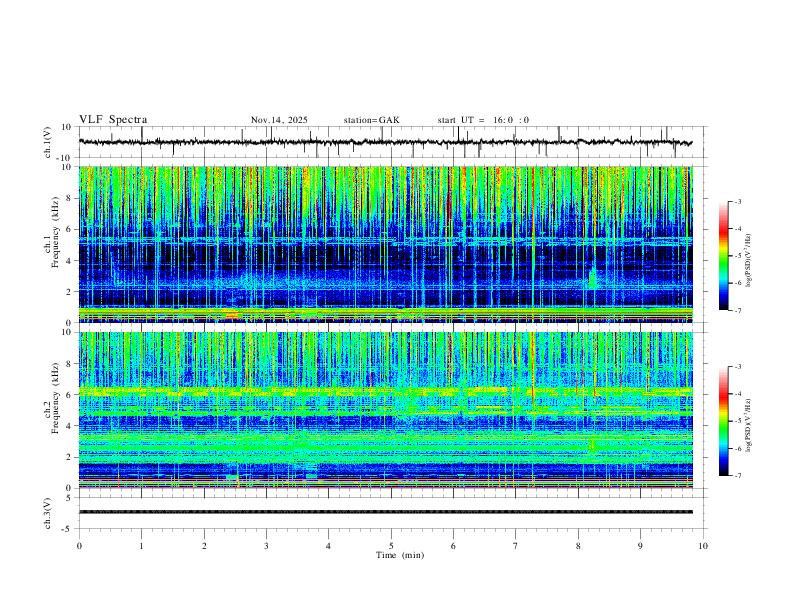Screen dimensions: 792x612
Task: Click the ch.1 spectrogram colorbar
Action: tap(723, 256)
